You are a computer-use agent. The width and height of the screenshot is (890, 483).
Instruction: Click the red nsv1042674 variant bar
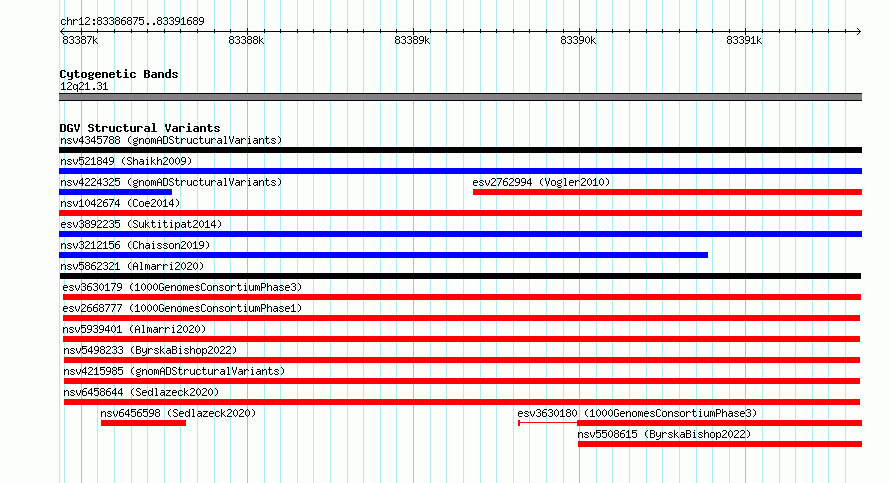460,213
